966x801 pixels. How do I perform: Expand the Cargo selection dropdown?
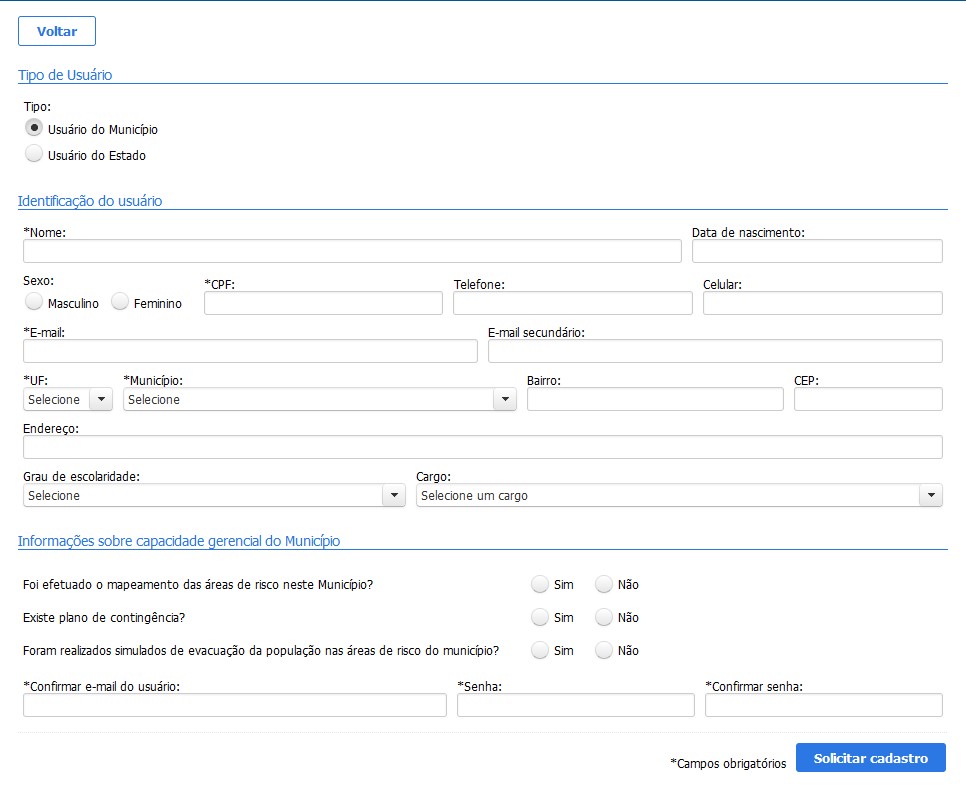678,496
